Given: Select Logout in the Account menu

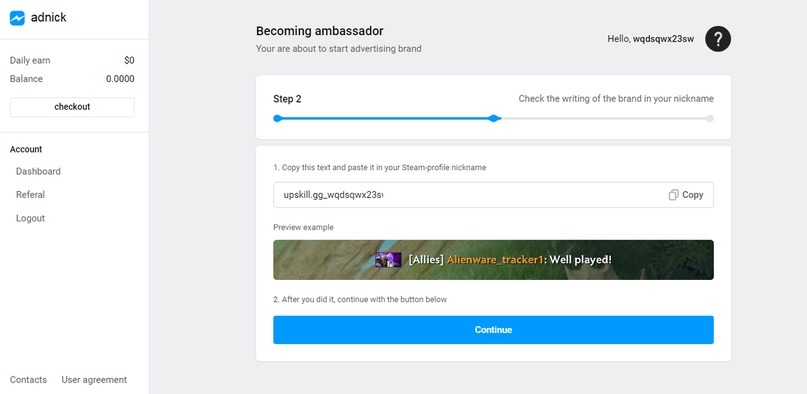Looking at the screenshot, I should pos(30,218).
